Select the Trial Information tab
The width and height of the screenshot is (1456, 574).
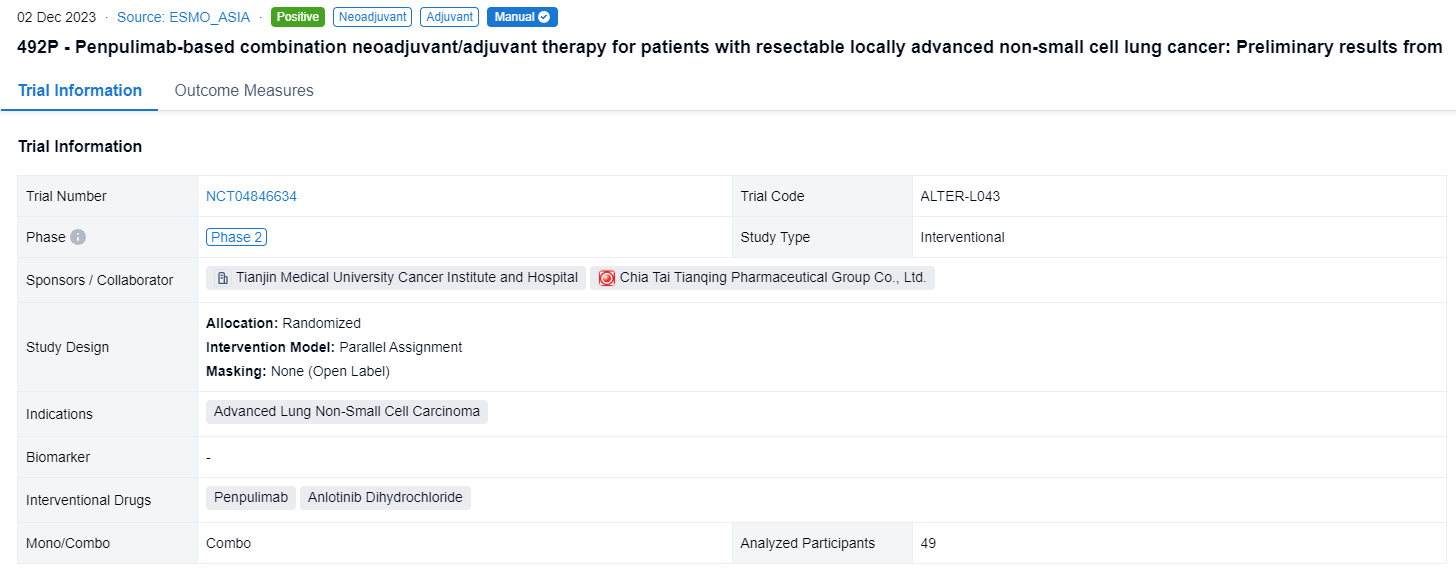point(80,91)
